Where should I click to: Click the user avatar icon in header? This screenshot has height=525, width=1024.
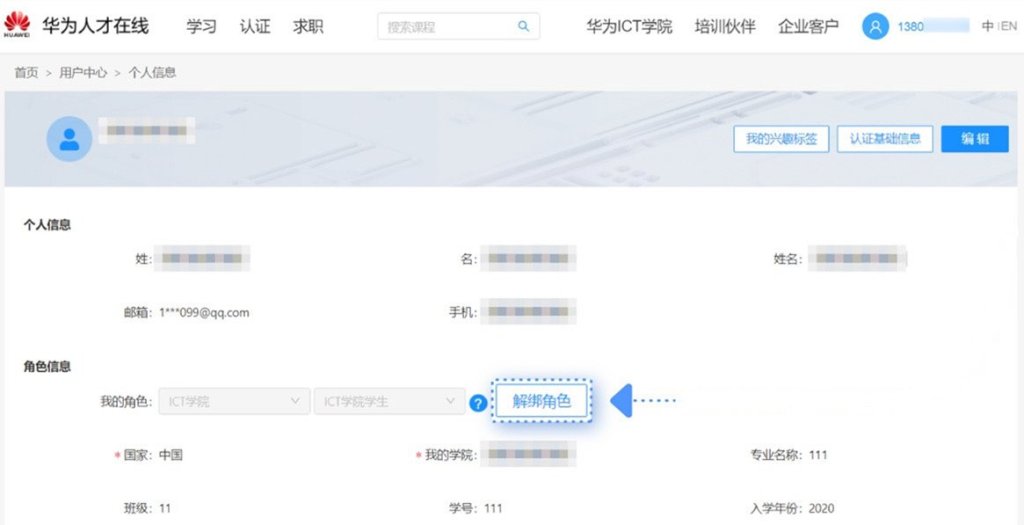(x=875, y=27)
